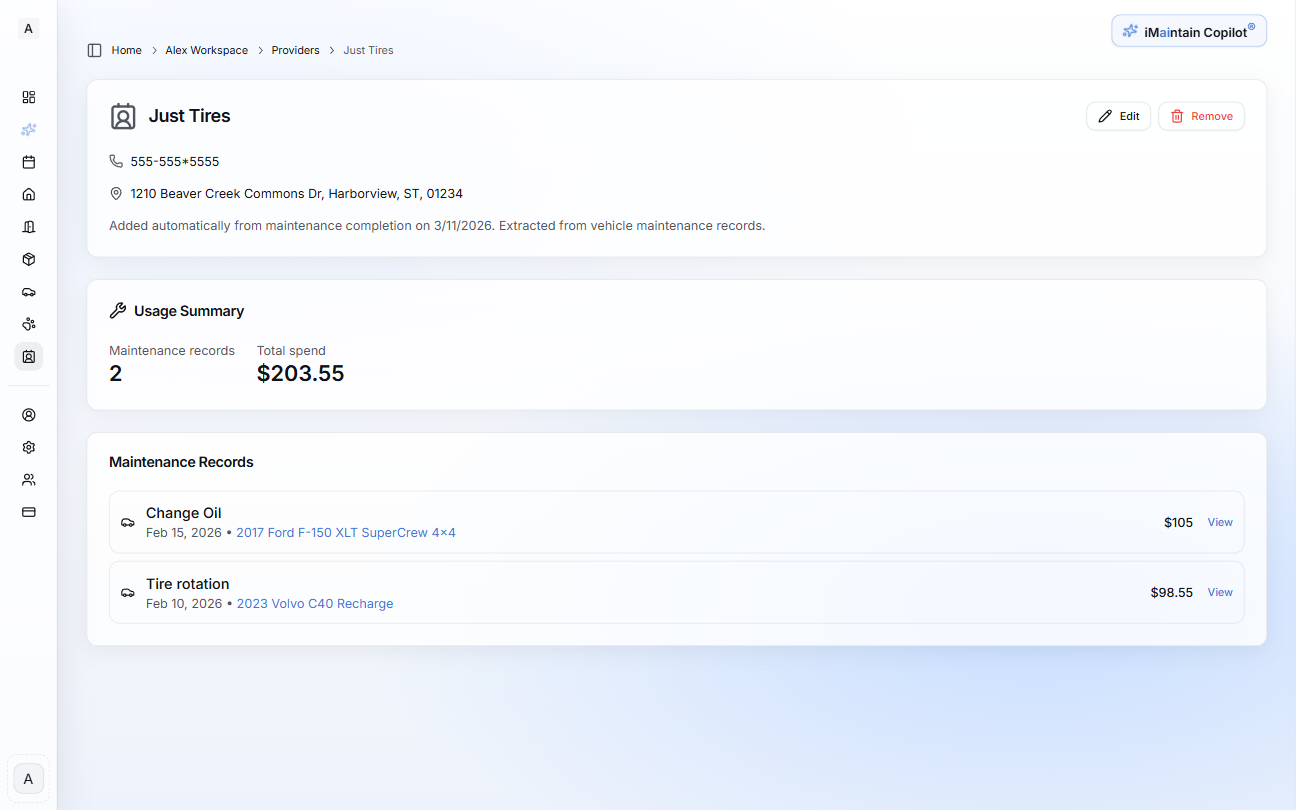This screenshot has width=1296, height=810.
Task: Open the users group icon in sidebar
Action: point(29,480)
